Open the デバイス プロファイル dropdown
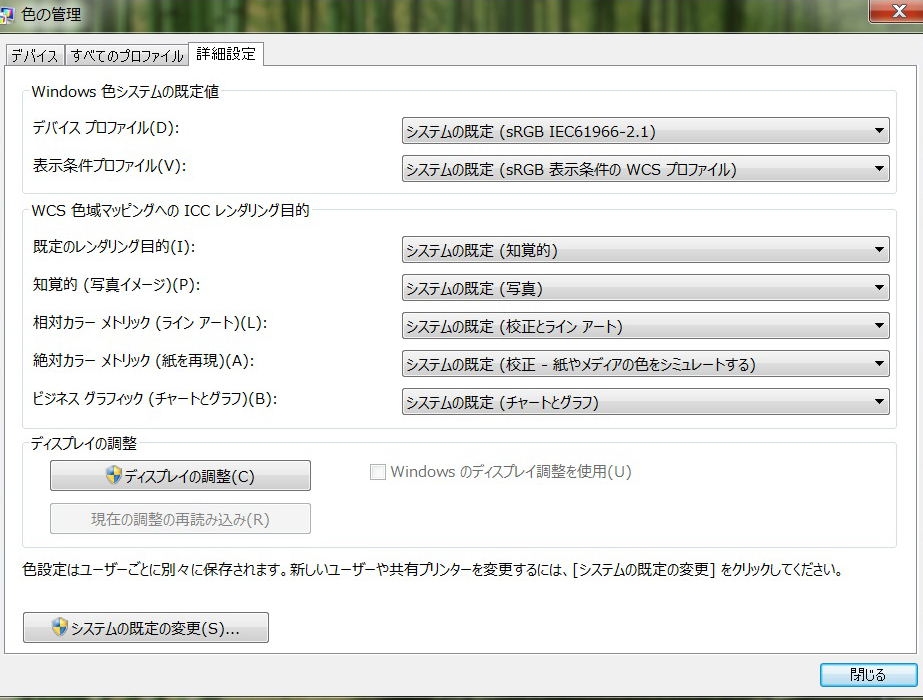This screenshot has height=700, width=923. tap(645, 131)
